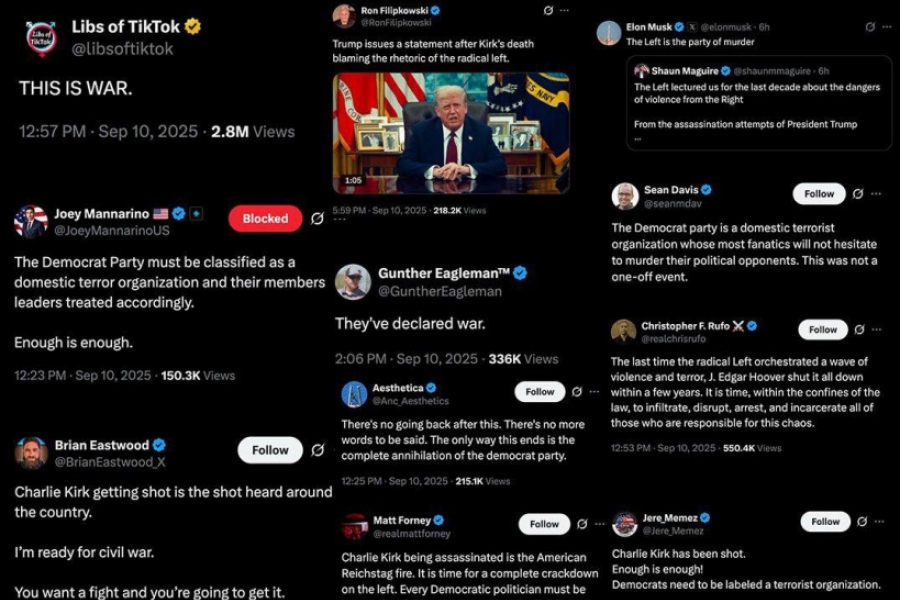Open the quoted Shaun Maguire tweet

tap(759, 103)
